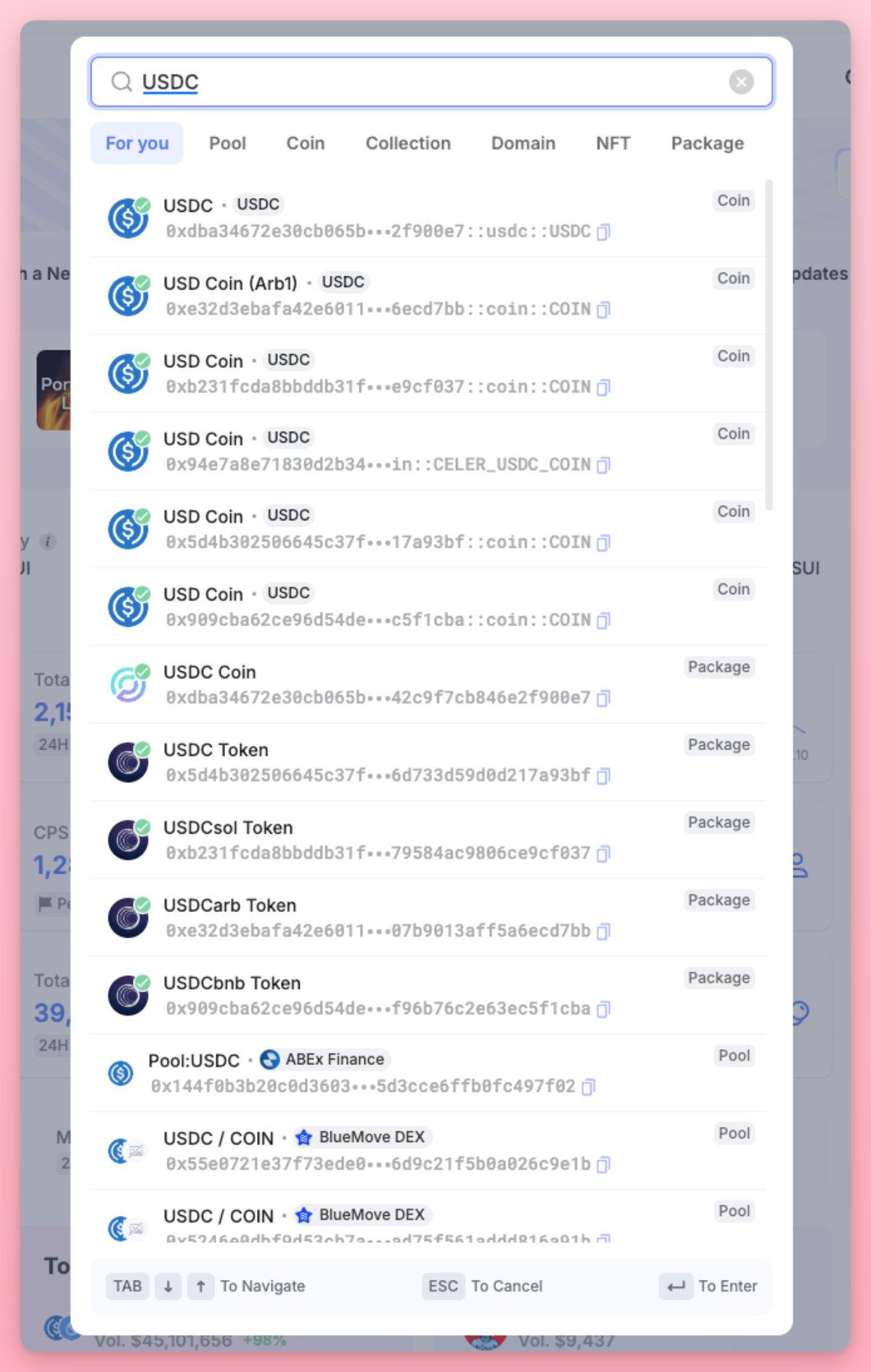The width and height of the screenshot is (871, 1372).
Task: Copy the ABEx Finance Pool:USDC address
Action: pyautogui.click(x=589, y=1087)
